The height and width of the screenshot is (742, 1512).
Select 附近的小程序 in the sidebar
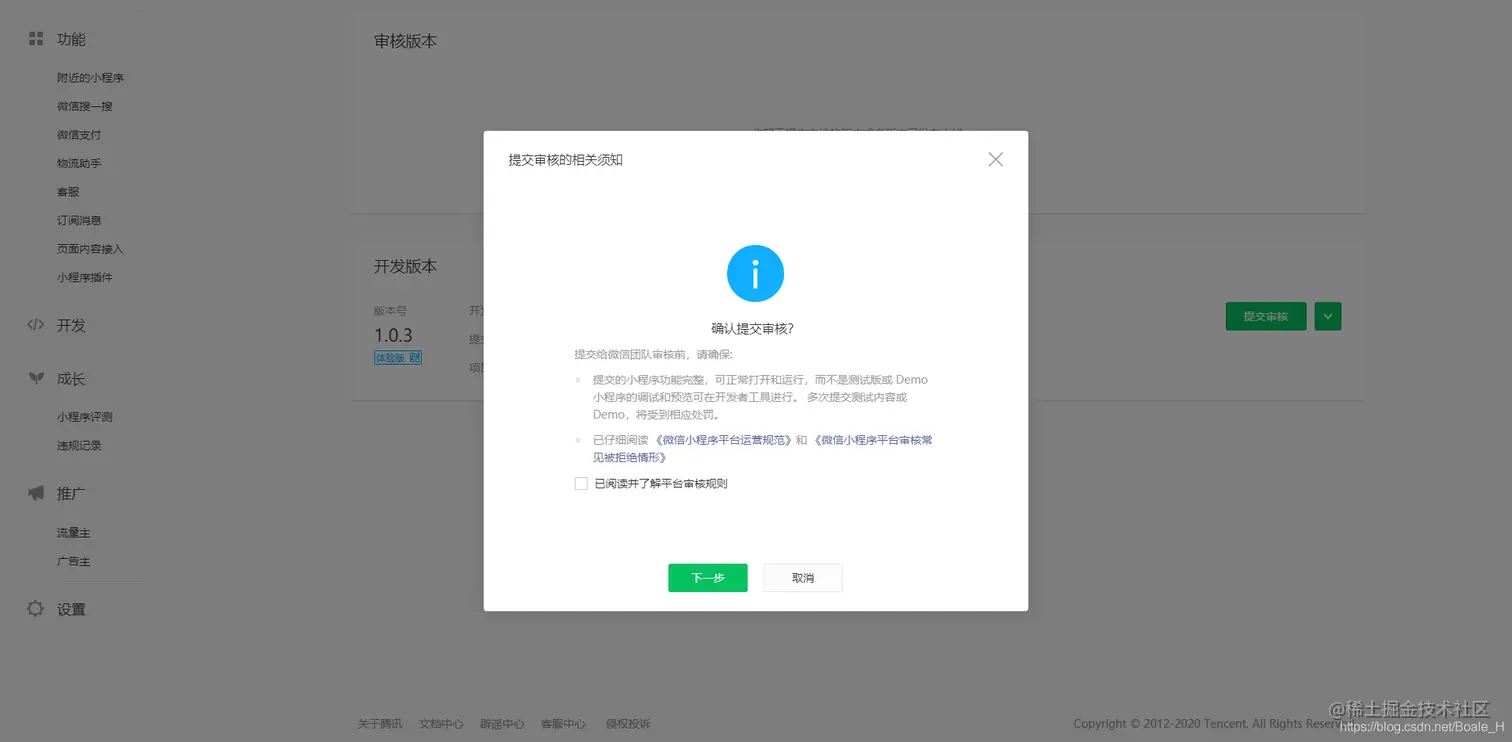tap(88, 77)
